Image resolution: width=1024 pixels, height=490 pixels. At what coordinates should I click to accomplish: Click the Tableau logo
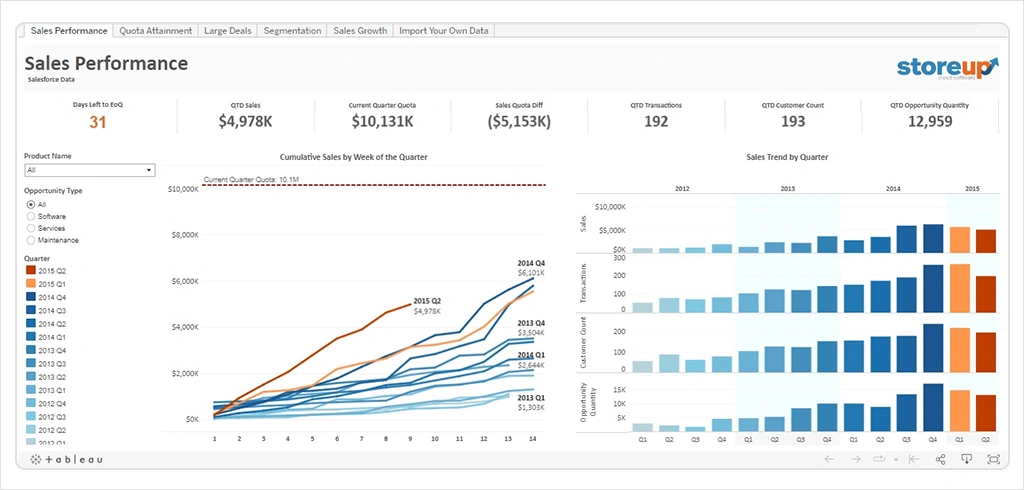66,459
